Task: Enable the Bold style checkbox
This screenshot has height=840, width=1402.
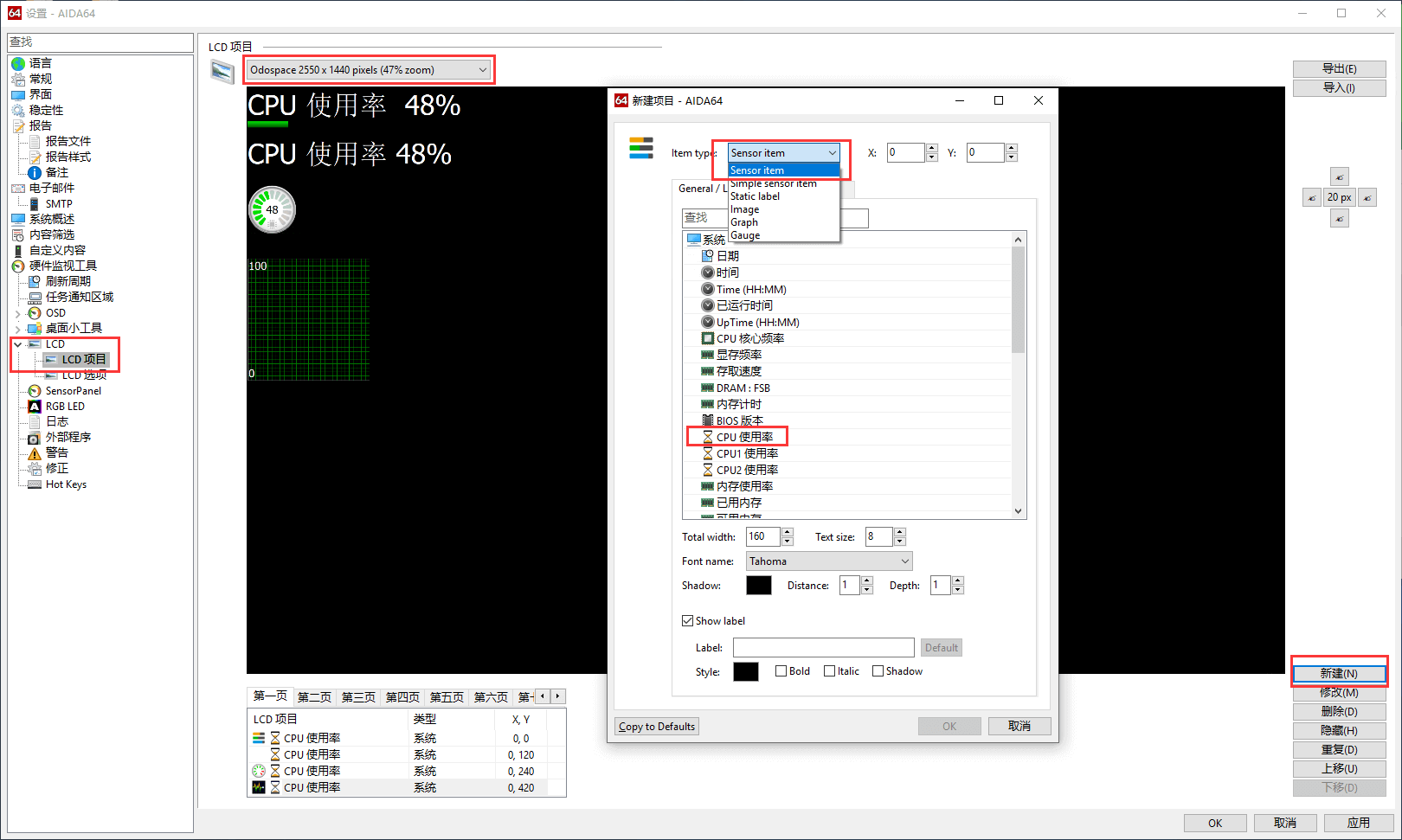Action: 781,671
